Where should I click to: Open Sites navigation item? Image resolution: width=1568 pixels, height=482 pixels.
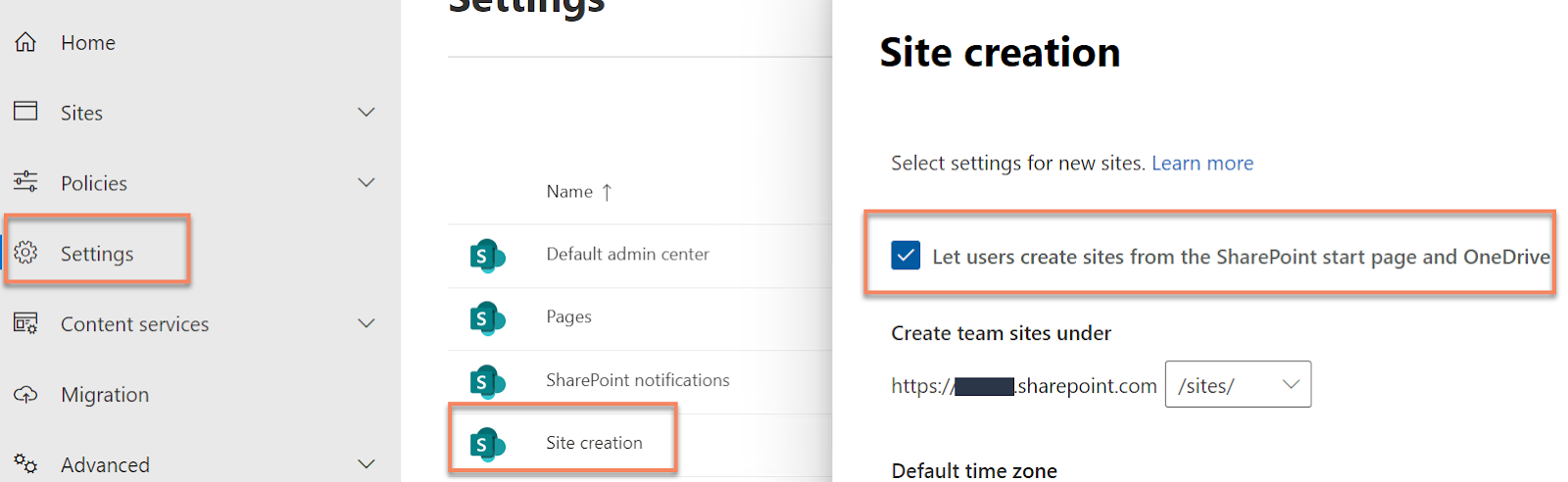(x=81, y=114)
